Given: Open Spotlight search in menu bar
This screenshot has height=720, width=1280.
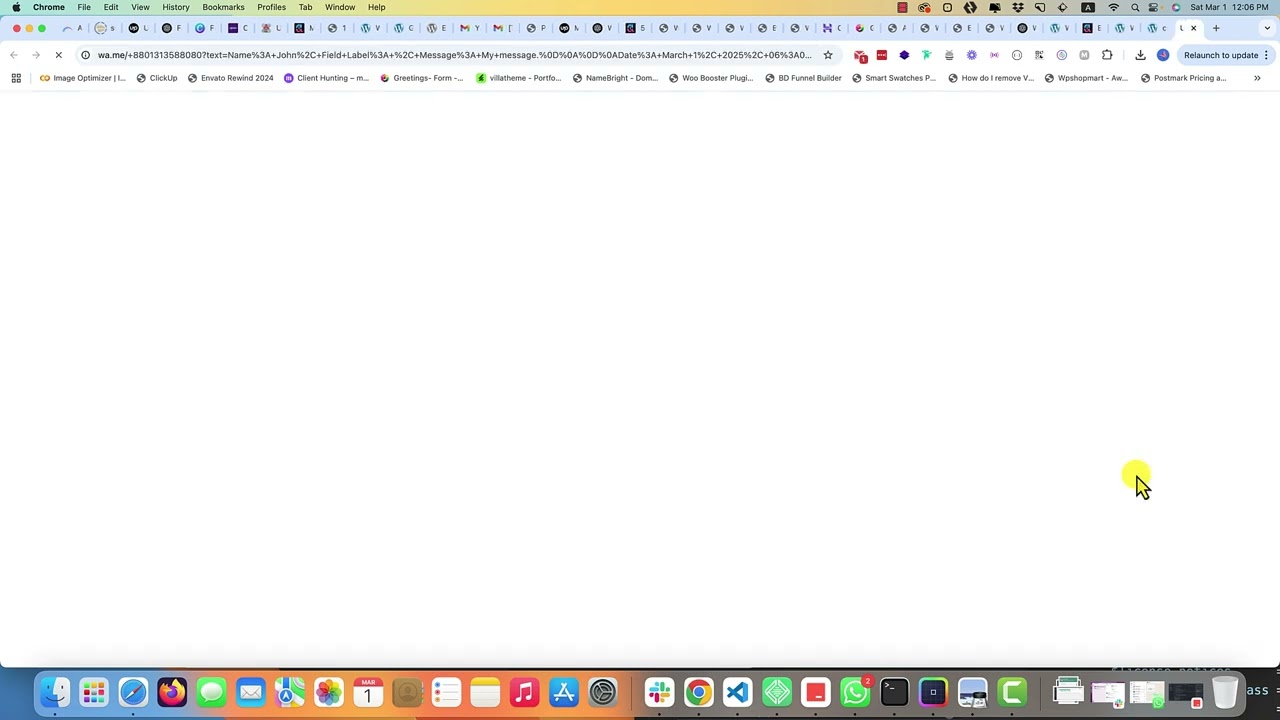Looking at the screenshot, I should pos(1135,7).
